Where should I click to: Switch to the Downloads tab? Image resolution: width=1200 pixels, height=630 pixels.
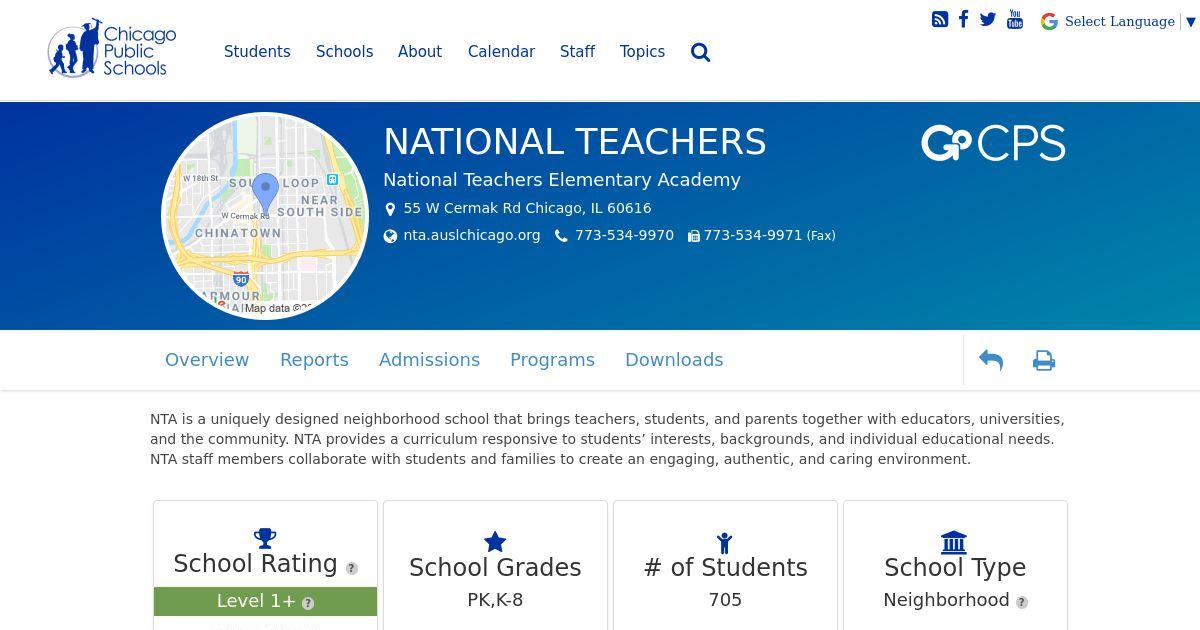coord(674,360)
